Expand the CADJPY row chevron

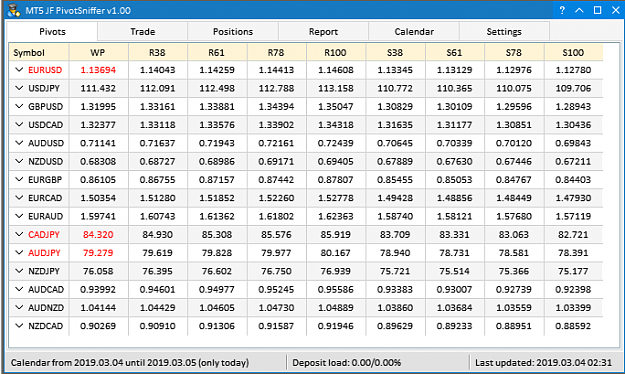(19, 234)
